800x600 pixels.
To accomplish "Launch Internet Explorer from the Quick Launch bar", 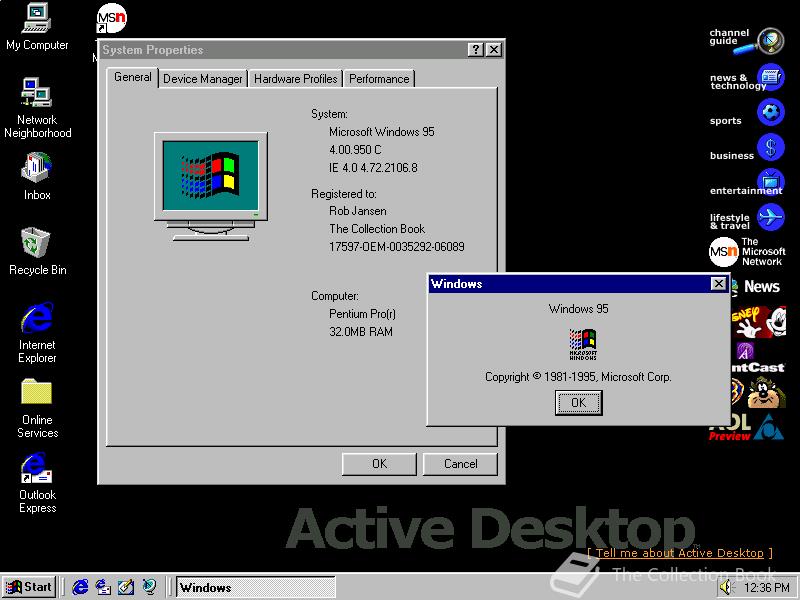I will (x=80, y=587).
